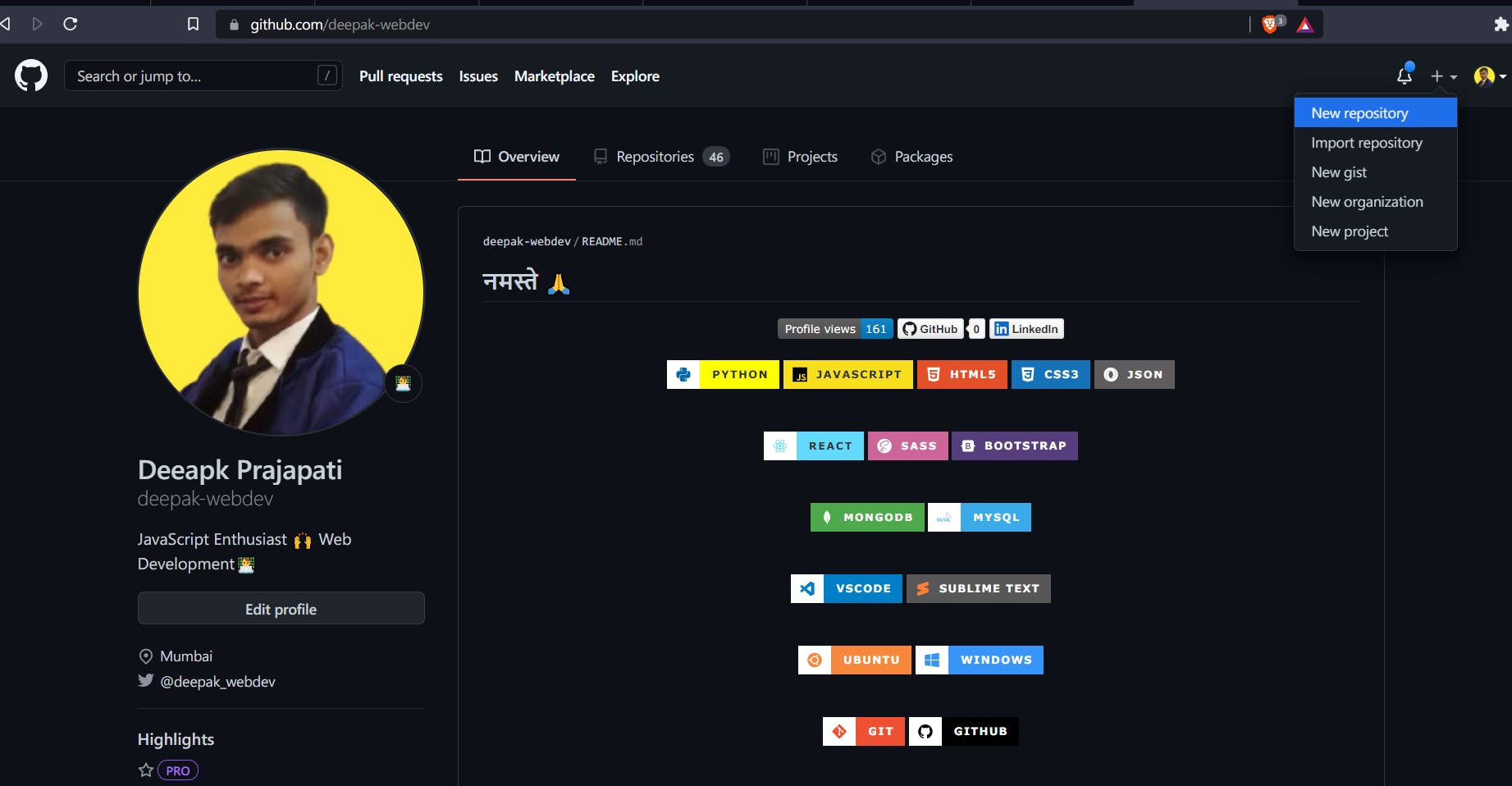Open Explore link
Image resolution: width=1512 pixels, height=786 pixels.
[635, 75]
